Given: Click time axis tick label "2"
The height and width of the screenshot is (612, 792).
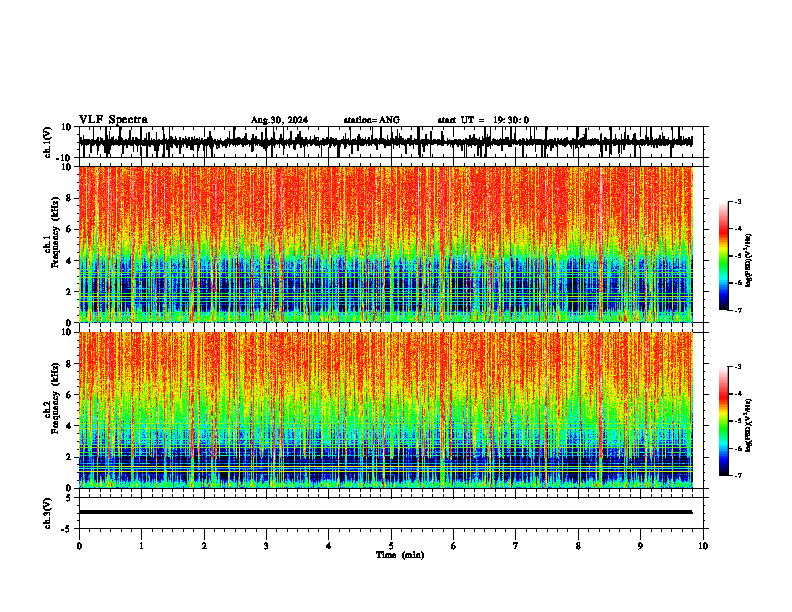Looking at the screenshot, I should pos(204,546).
